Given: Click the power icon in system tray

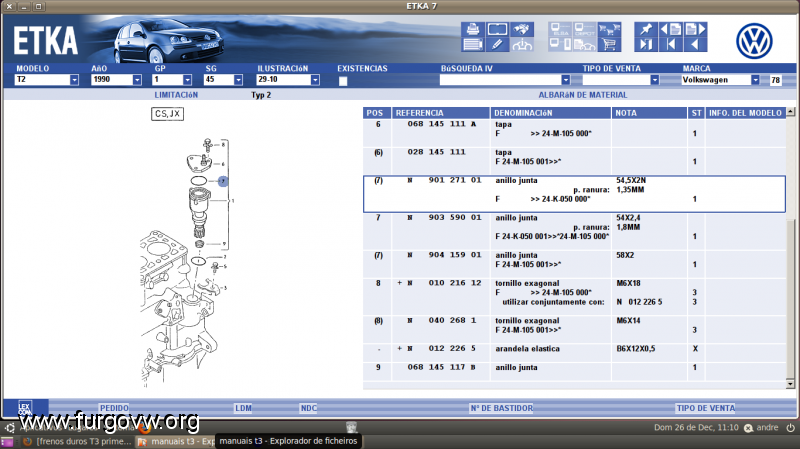Looking at the screenshot, I should (x=790, y=428).
